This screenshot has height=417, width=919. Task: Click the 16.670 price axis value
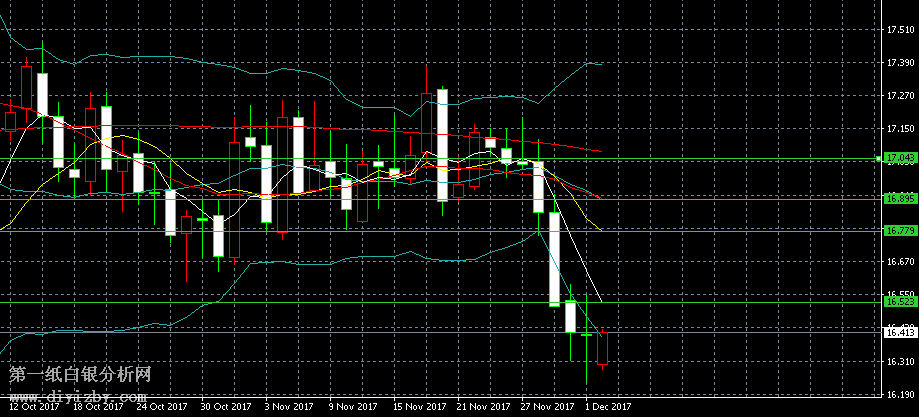900,262
